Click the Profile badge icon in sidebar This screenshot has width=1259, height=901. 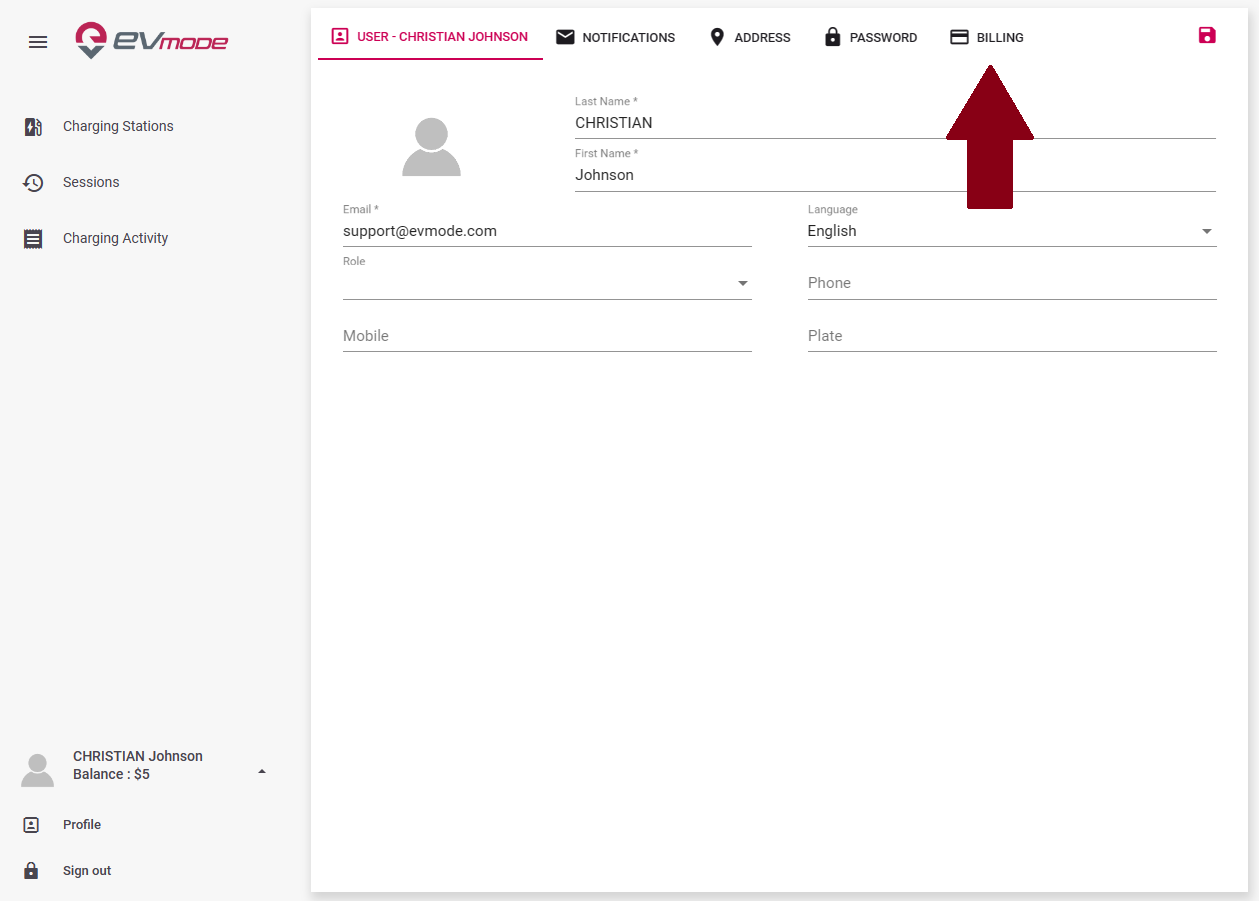point(31,825)
